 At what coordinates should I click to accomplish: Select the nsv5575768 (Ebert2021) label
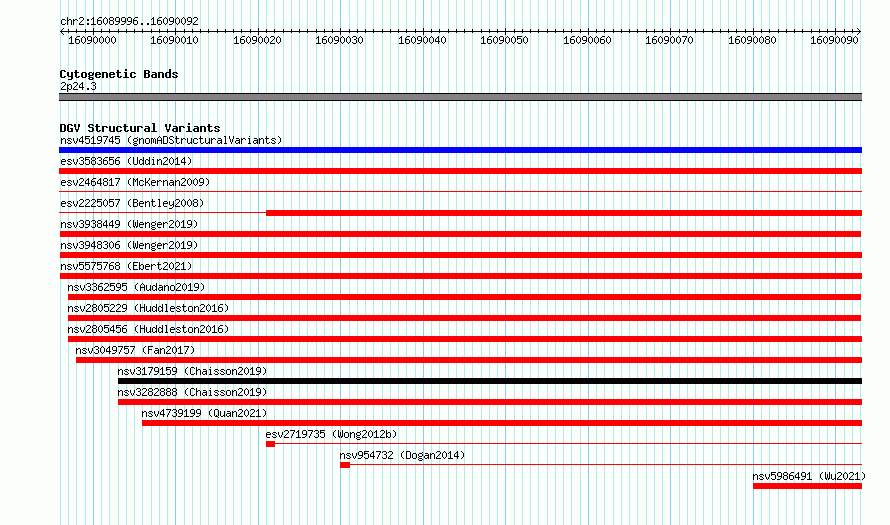click(126, 266)
